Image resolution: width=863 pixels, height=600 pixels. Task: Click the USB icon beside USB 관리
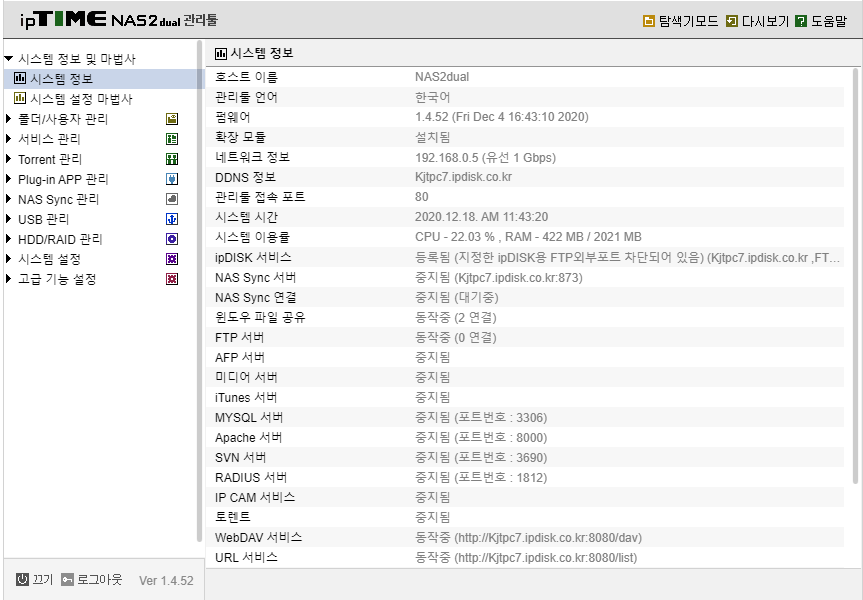pos(172,219)
